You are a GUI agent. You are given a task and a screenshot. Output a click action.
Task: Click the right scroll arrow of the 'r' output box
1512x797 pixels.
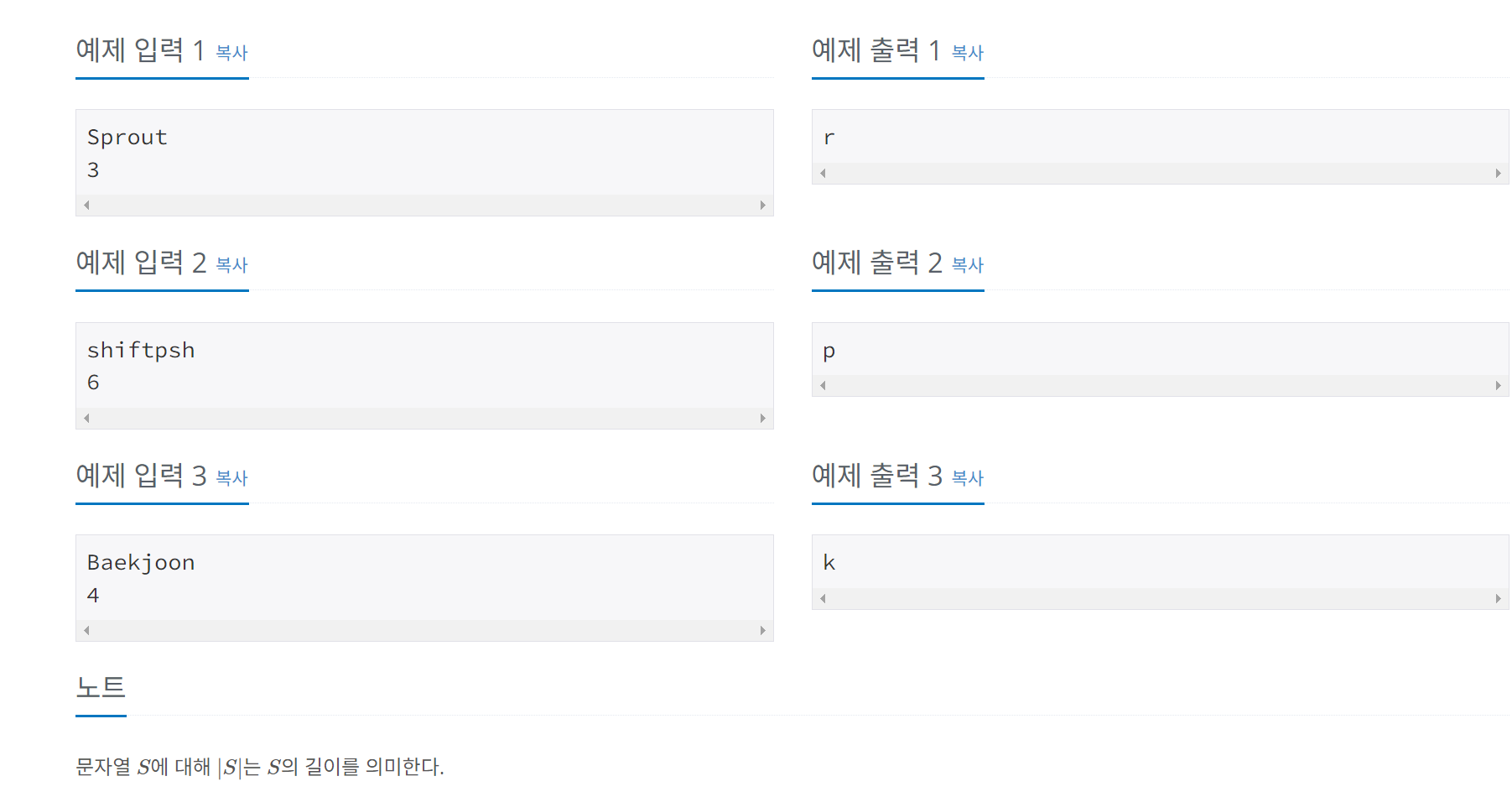[x=1499, y=173]
